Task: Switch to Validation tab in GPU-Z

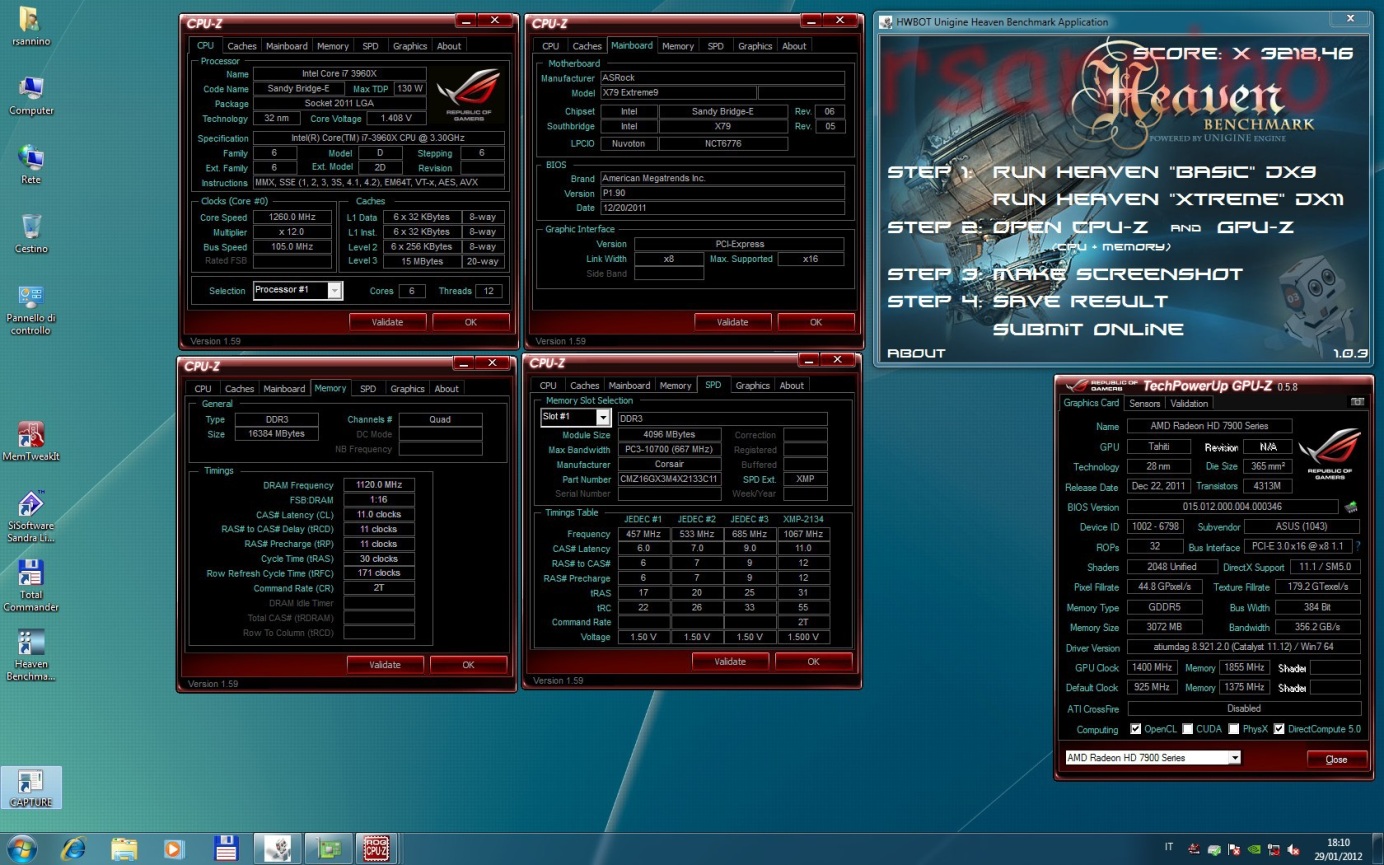Action: click(x=1189, y=403)
